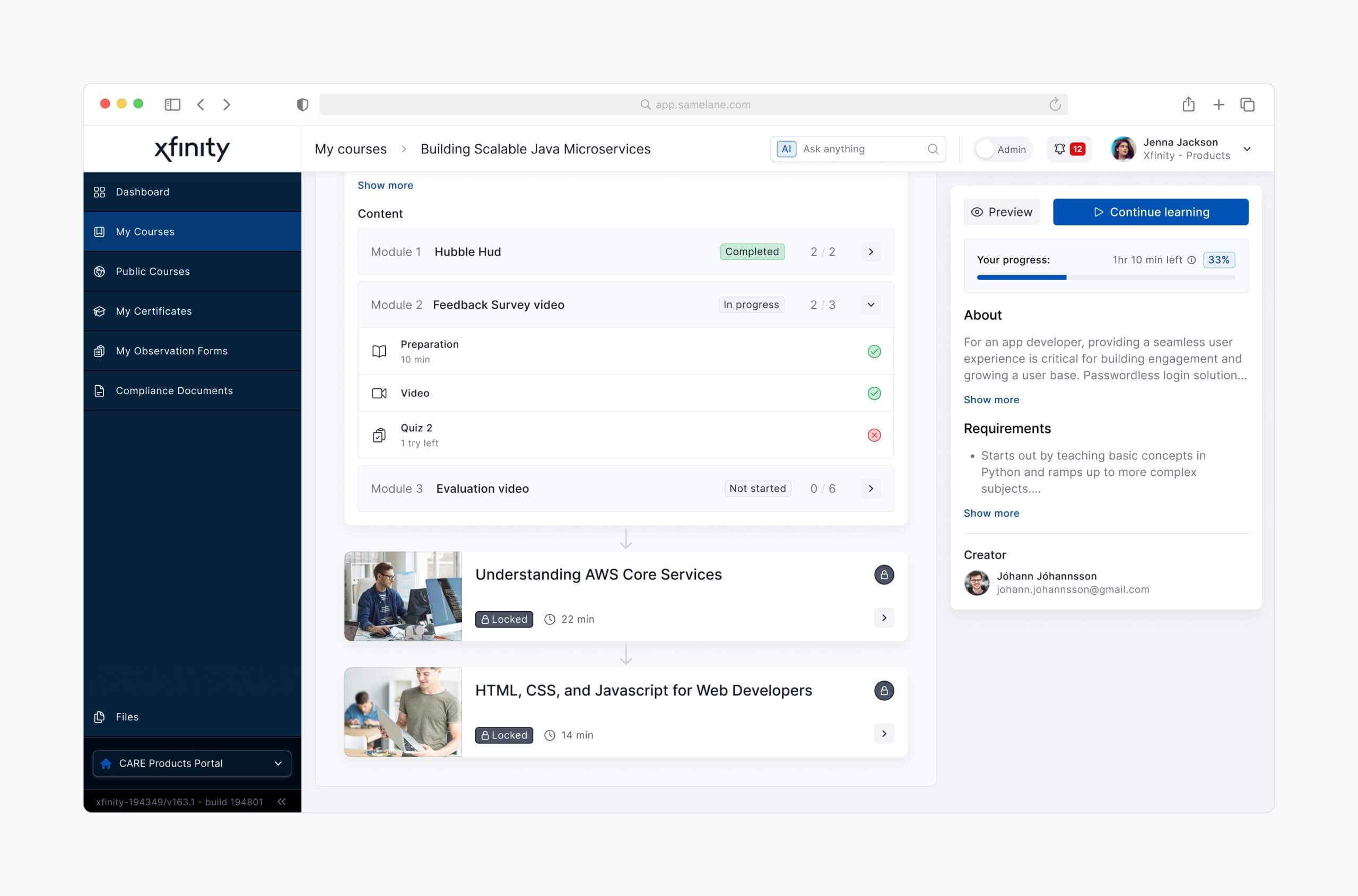Click the 33% progress badge
This screenshot has height=896, width=1358.
(x=1218, y=260)
